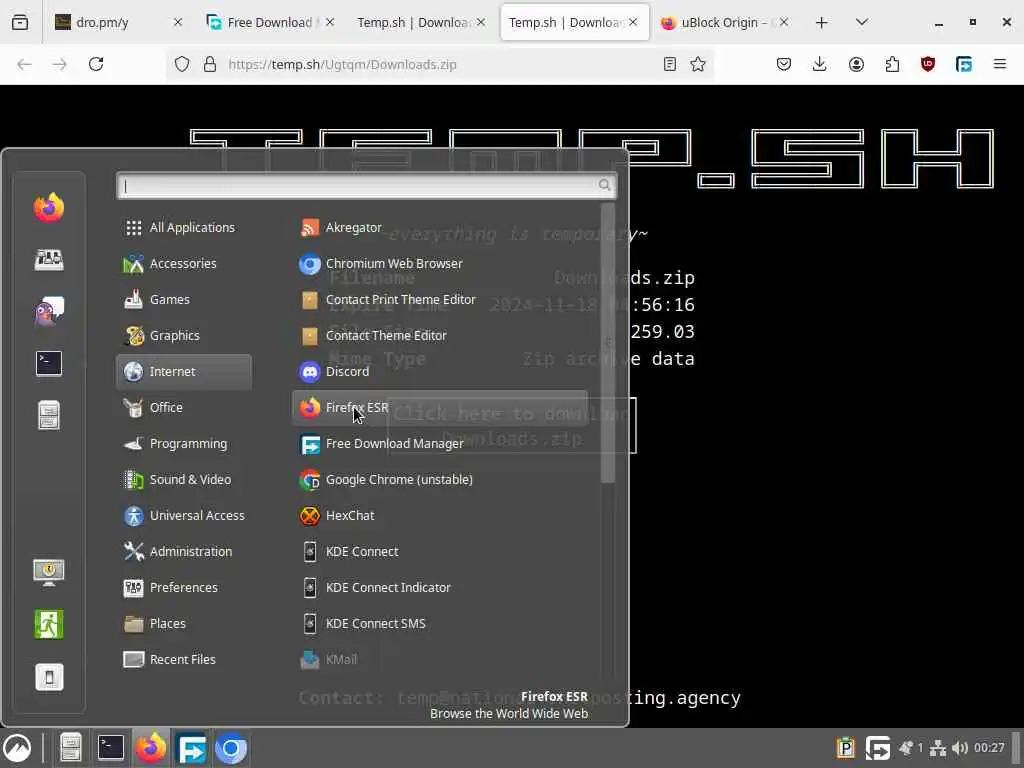The width and height of the screenshot is (1024, 768).
Task: Click shut down icon in menu sidebar
Action: (x=49, y=677)
